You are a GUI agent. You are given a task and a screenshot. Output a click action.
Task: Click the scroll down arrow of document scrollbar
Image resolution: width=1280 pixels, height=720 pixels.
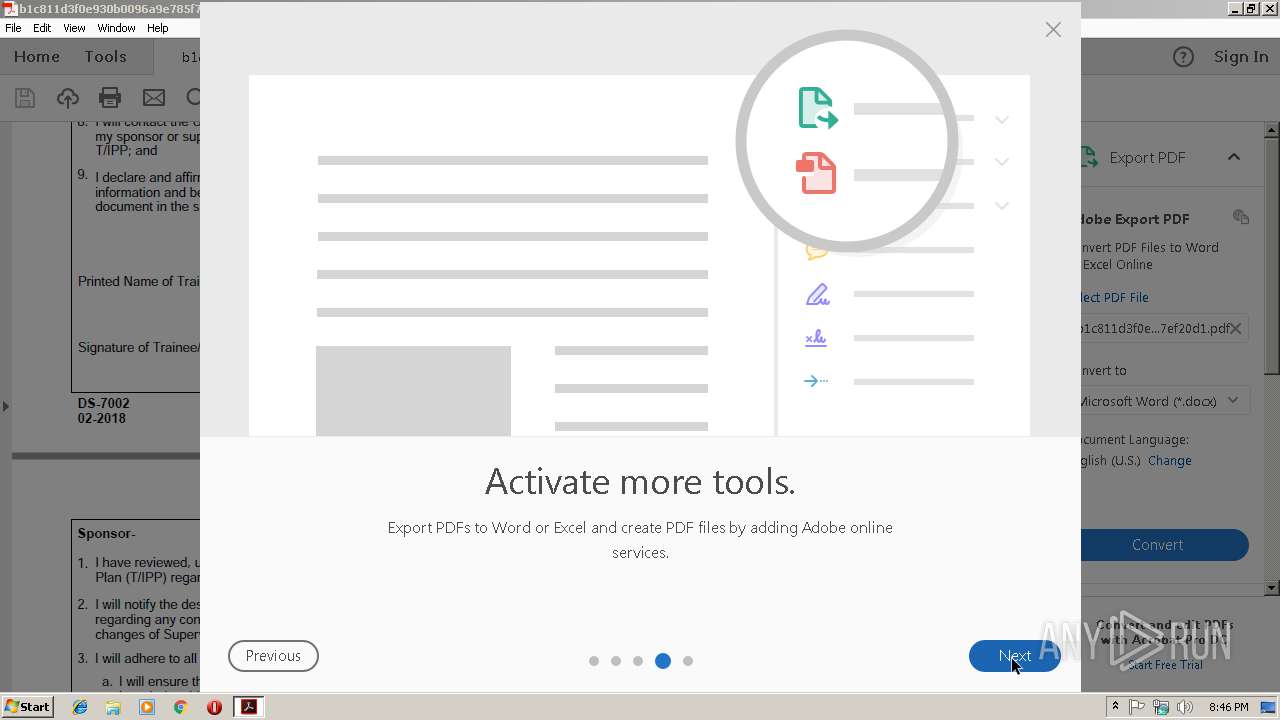click(1272, 588)
